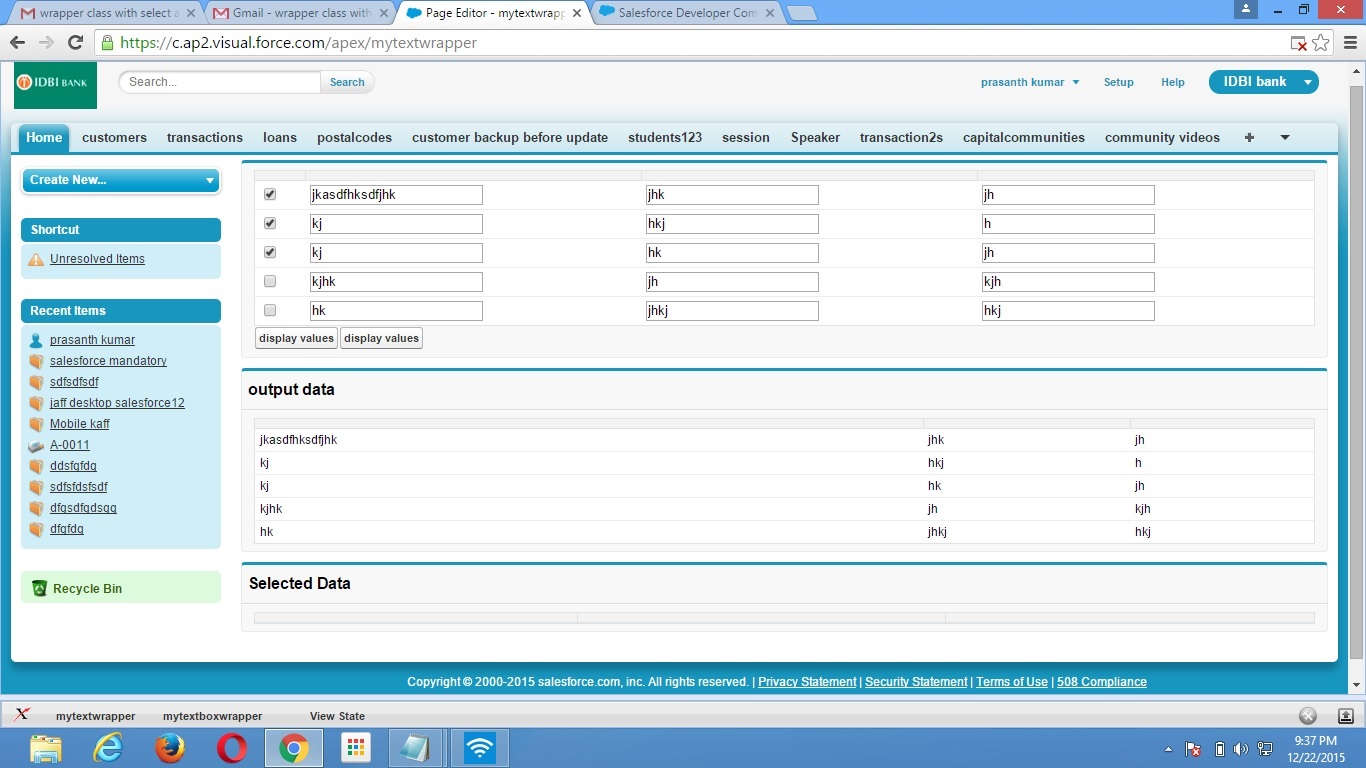Click the Recycle Bin icon
This screenshot has height=768, width=1366.
(x=39, y=589)
